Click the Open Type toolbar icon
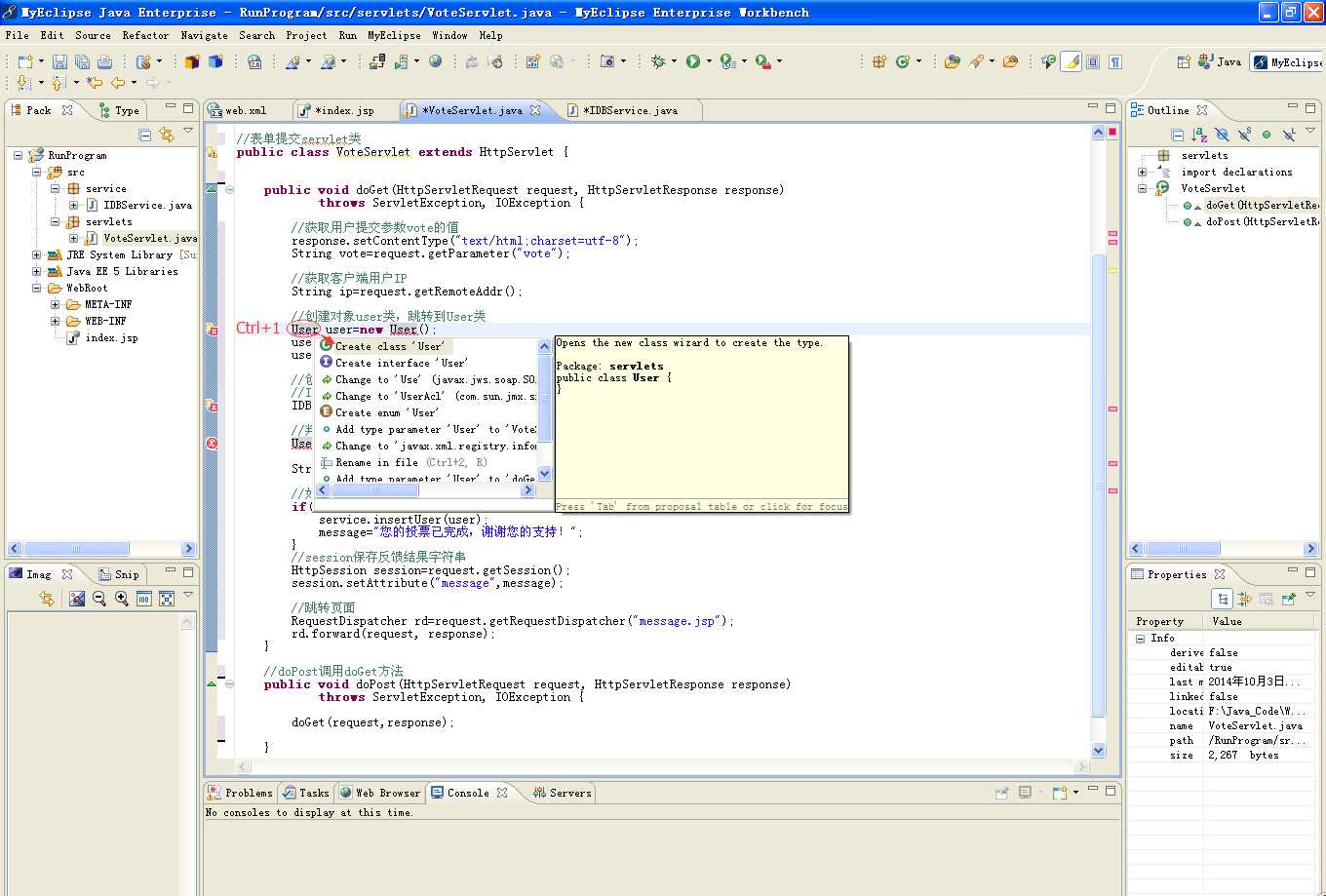 953,61
